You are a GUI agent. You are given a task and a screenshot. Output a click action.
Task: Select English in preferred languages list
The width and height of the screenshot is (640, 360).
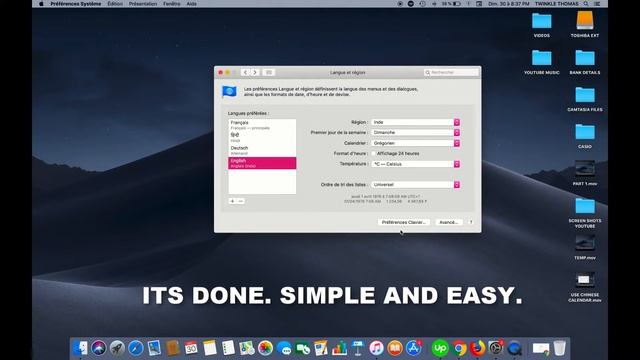(262, 163)
